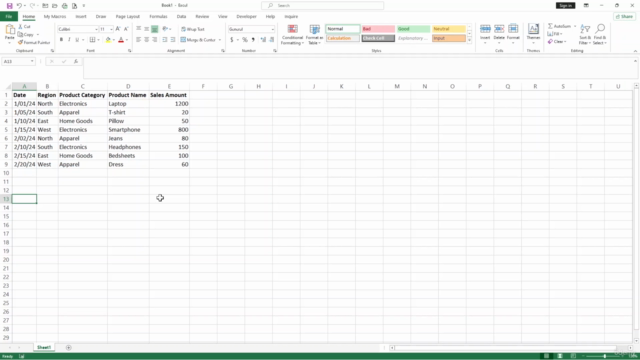Click the Insert Function fx icon
This screenshot has height=360, width=640.
(x=76, y=61)
